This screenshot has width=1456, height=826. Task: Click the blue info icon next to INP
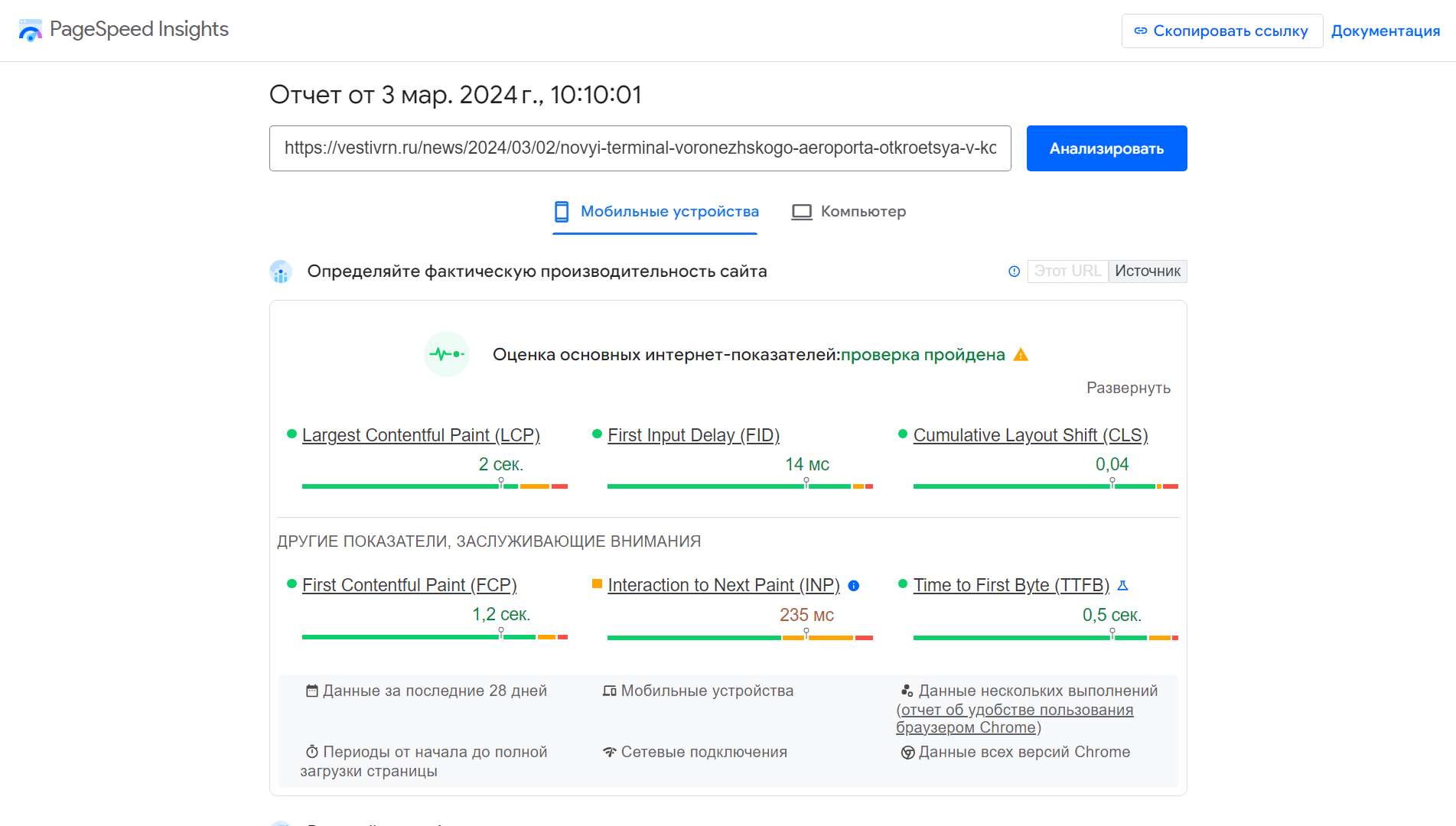pyautogui.click(x=854, y=586)
